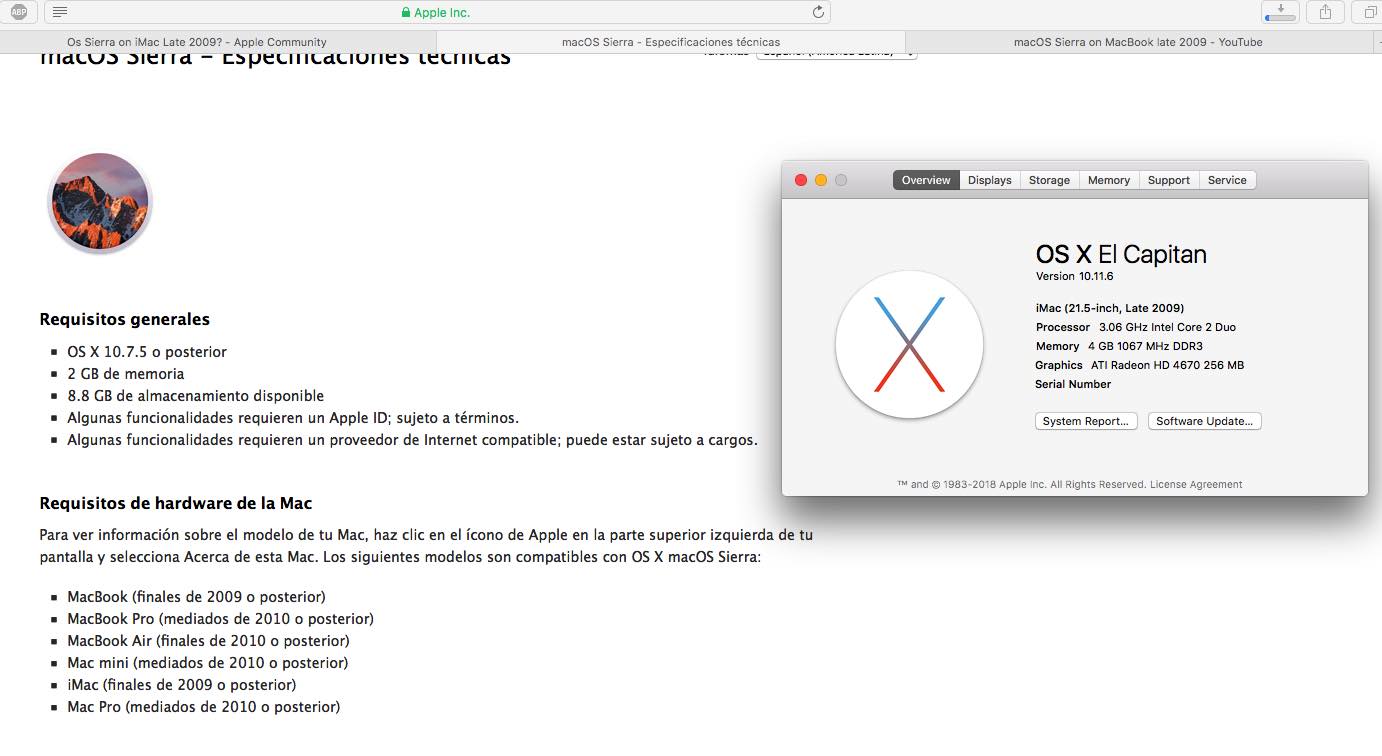Open the License Agreement link

(x=1196, y=484)
